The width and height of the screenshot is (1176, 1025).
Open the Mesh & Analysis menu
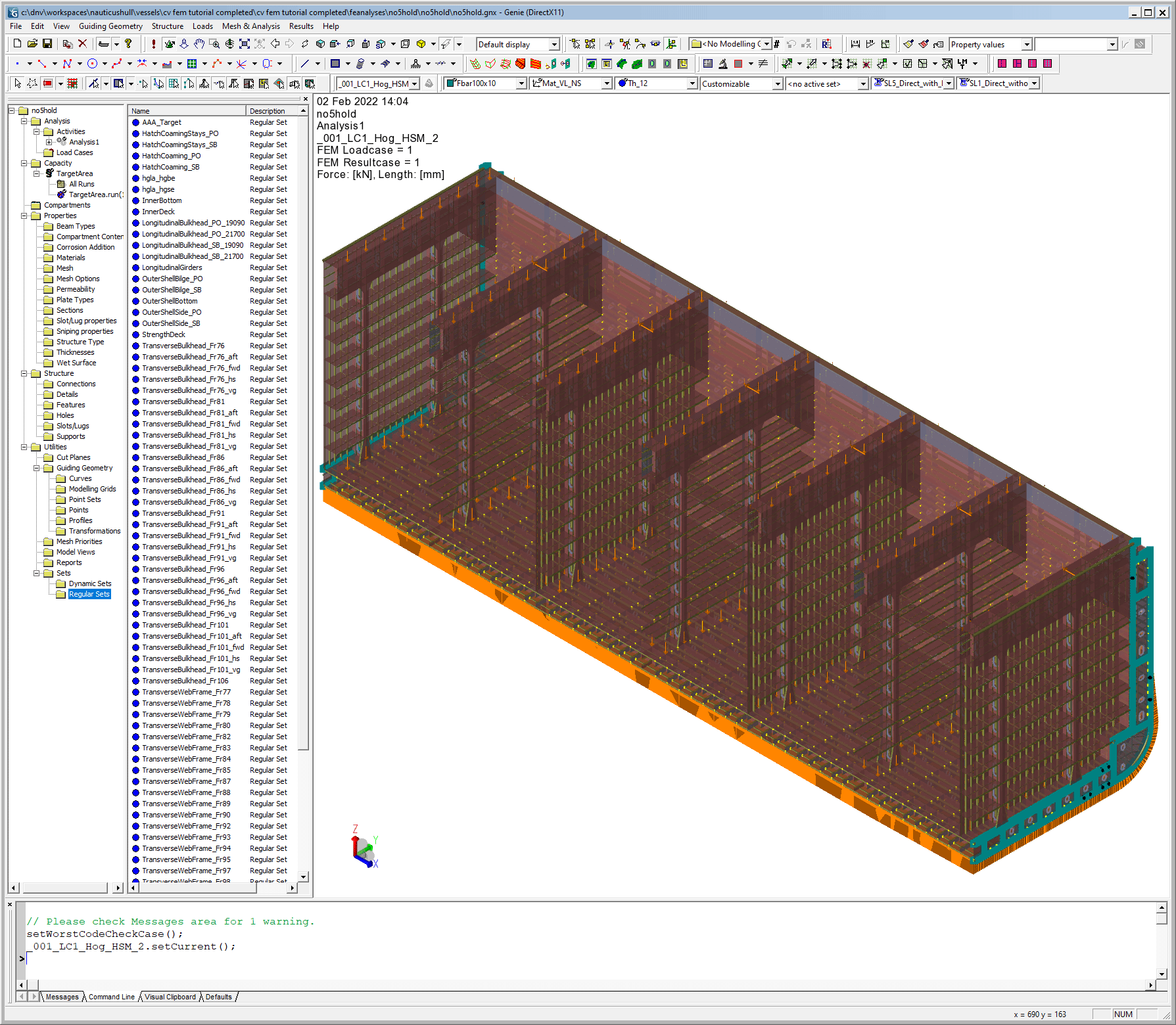coord(250,26)
